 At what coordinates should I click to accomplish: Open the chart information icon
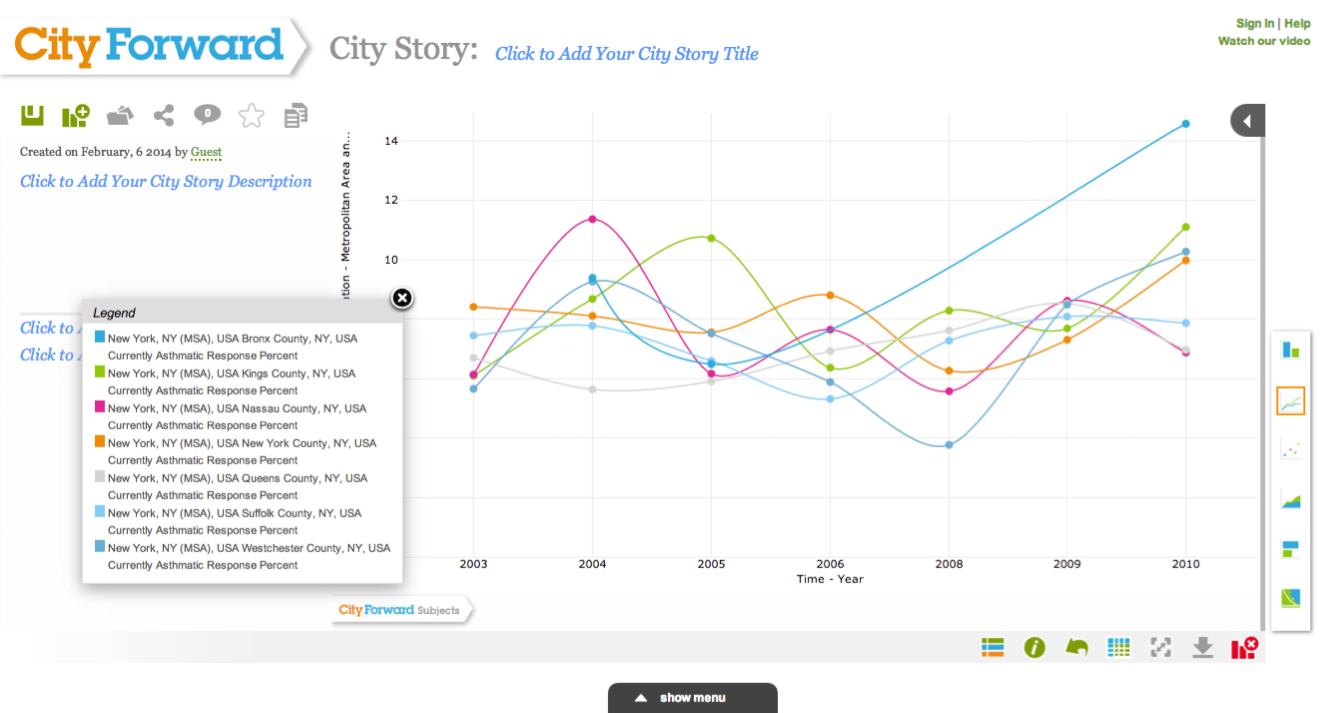click(1034, 648)
